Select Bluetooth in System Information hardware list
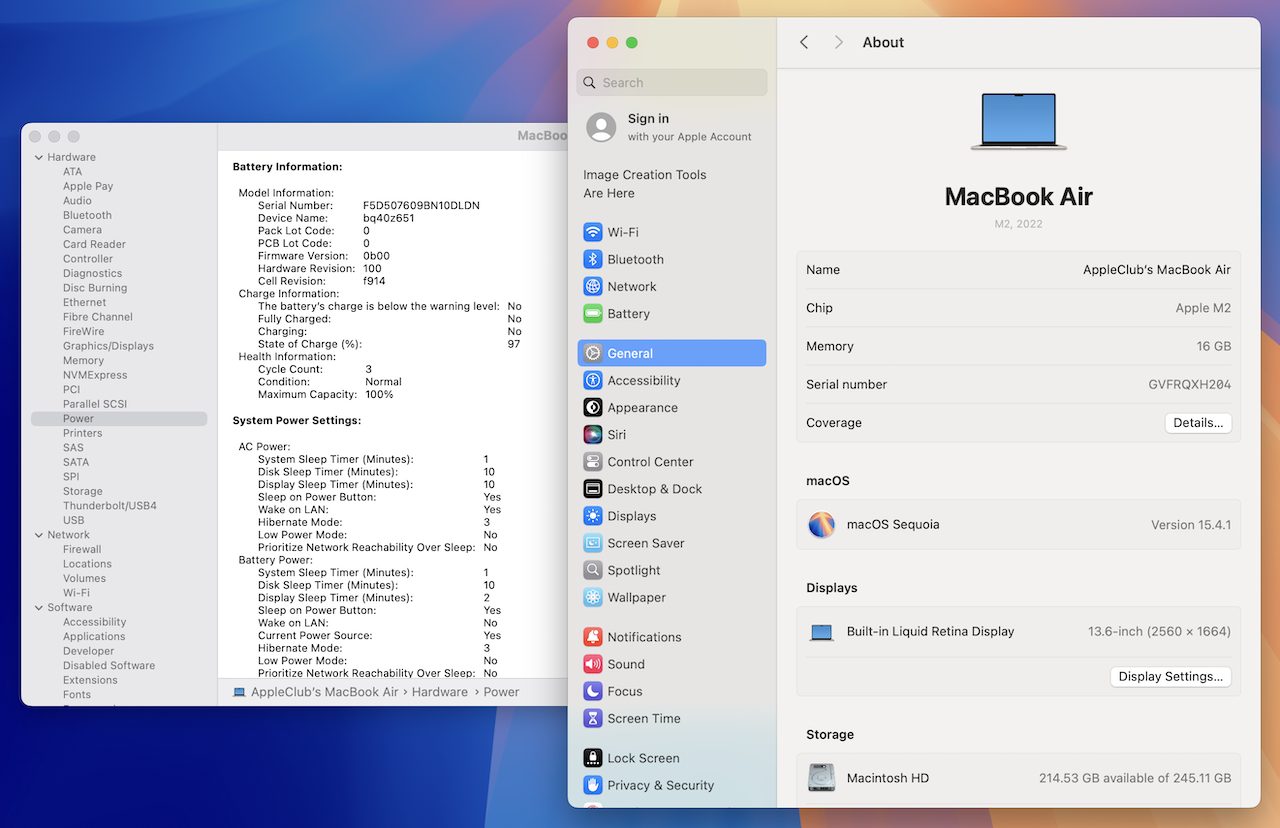The image size is (1280, 828). [x=87, y=215]
